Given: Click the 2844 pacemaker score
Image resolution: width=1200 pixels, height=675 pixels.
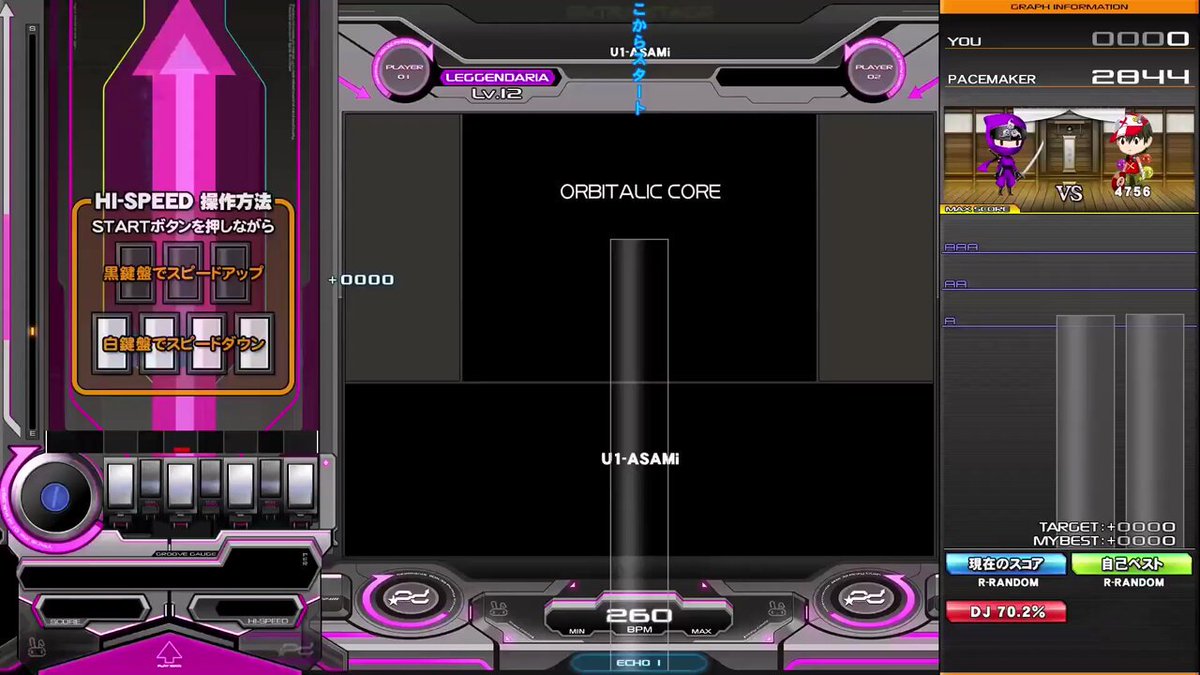Looking at the screenshot, I should tap(1141, 77).
